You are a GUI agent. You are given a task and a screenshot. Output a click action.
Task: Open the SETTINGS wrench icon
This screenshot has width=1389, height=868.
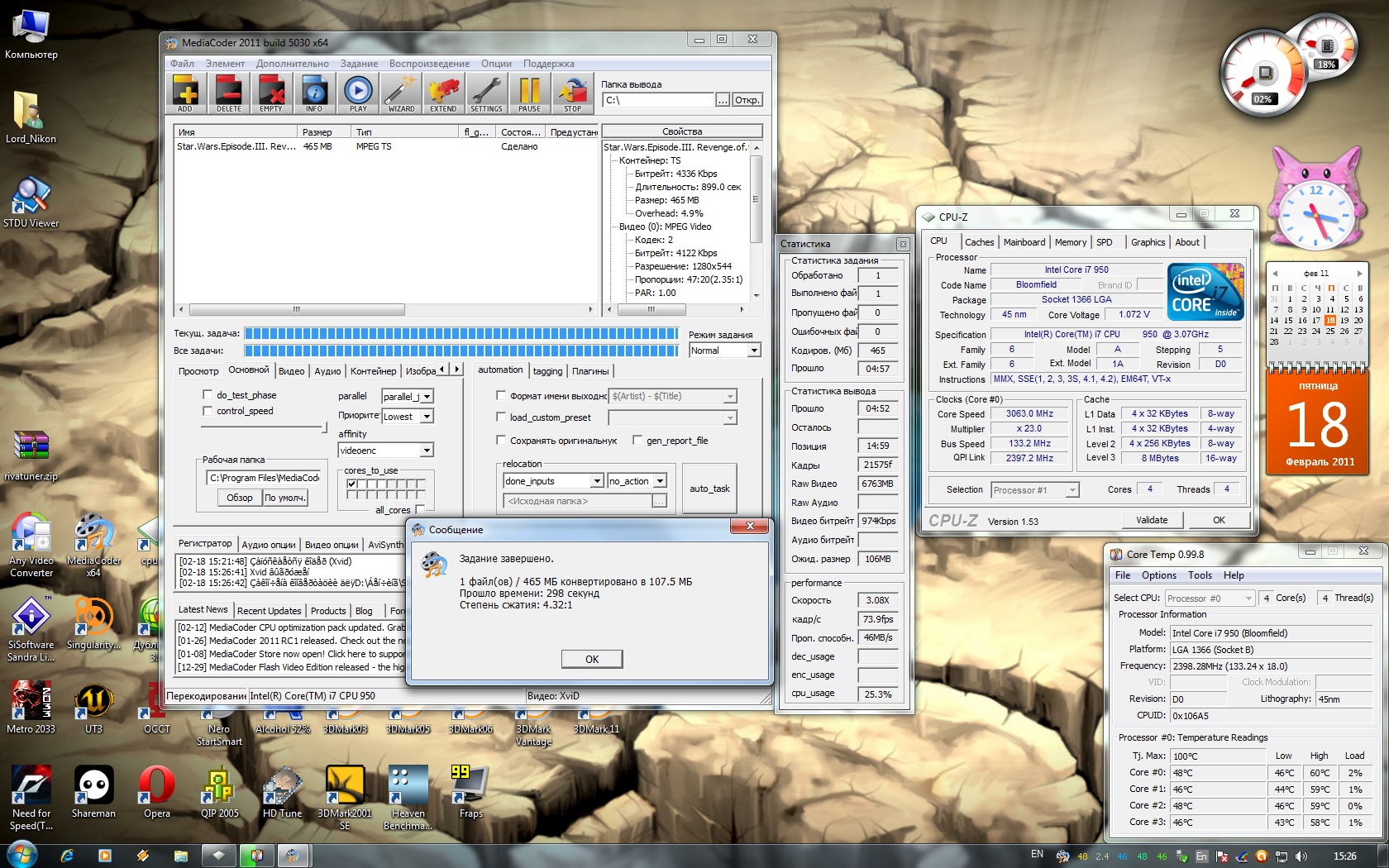pyautogui.click(x=486, y=93)
